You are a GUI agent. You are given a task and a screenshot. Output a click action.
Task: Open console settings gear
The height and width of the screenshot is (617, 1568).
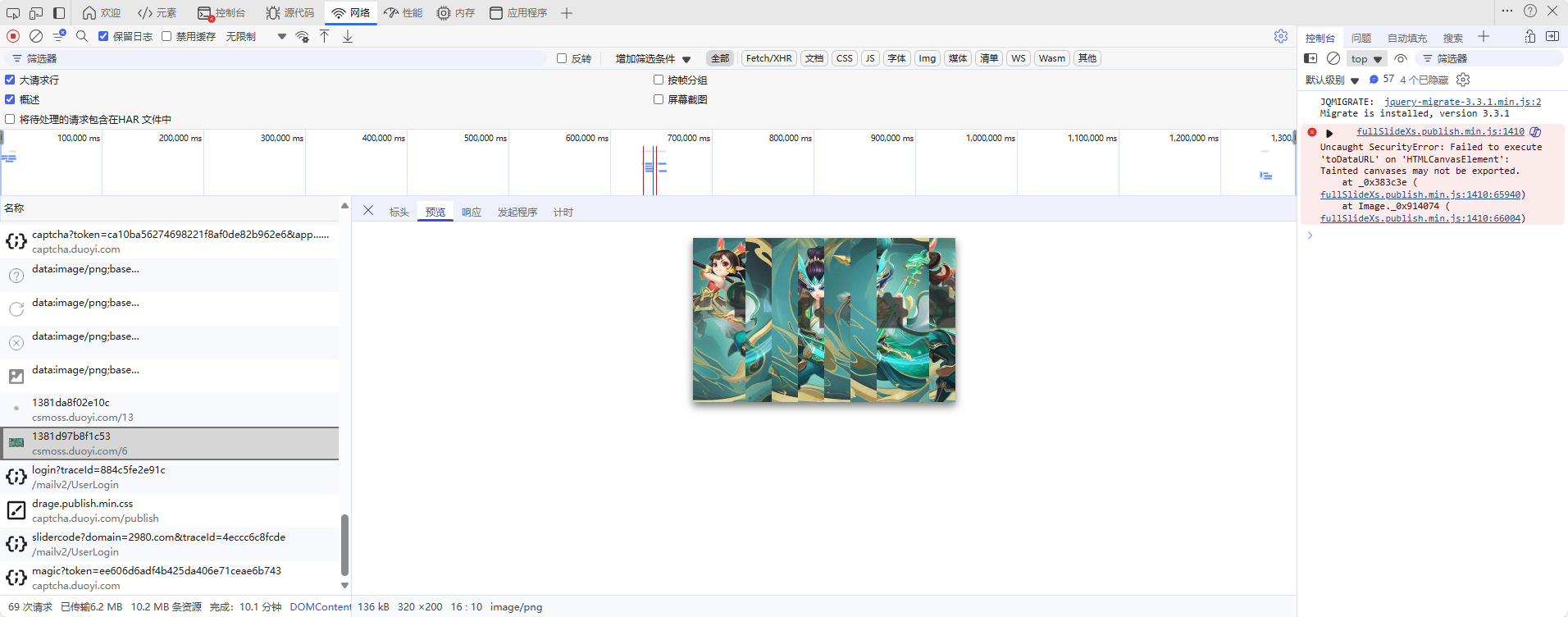1463,80
